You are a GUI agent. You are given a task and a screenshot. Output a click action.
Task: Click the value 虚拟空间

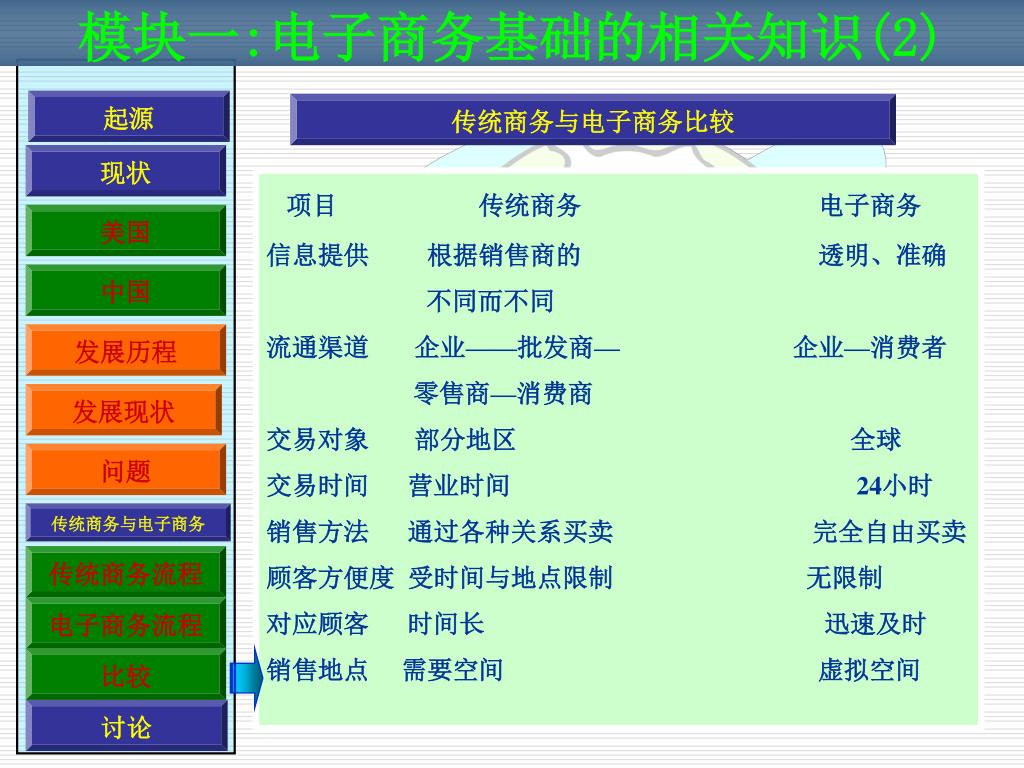point(869,670)
